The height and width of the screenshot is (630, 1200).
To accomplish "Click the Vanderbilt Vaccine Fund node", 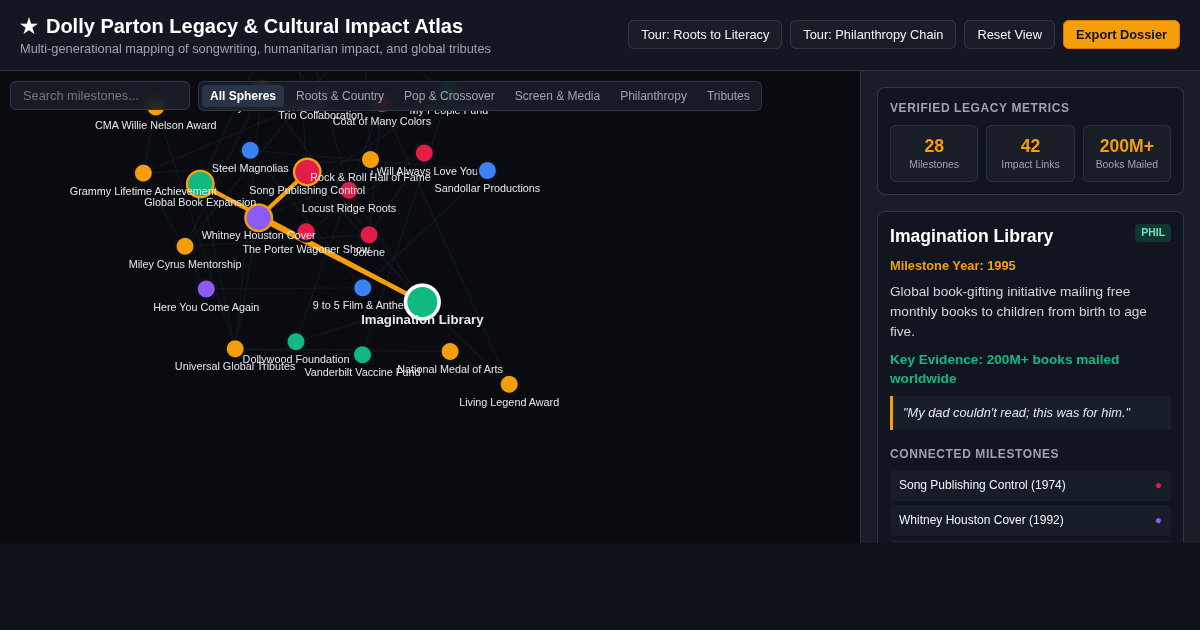I will 362,355.
